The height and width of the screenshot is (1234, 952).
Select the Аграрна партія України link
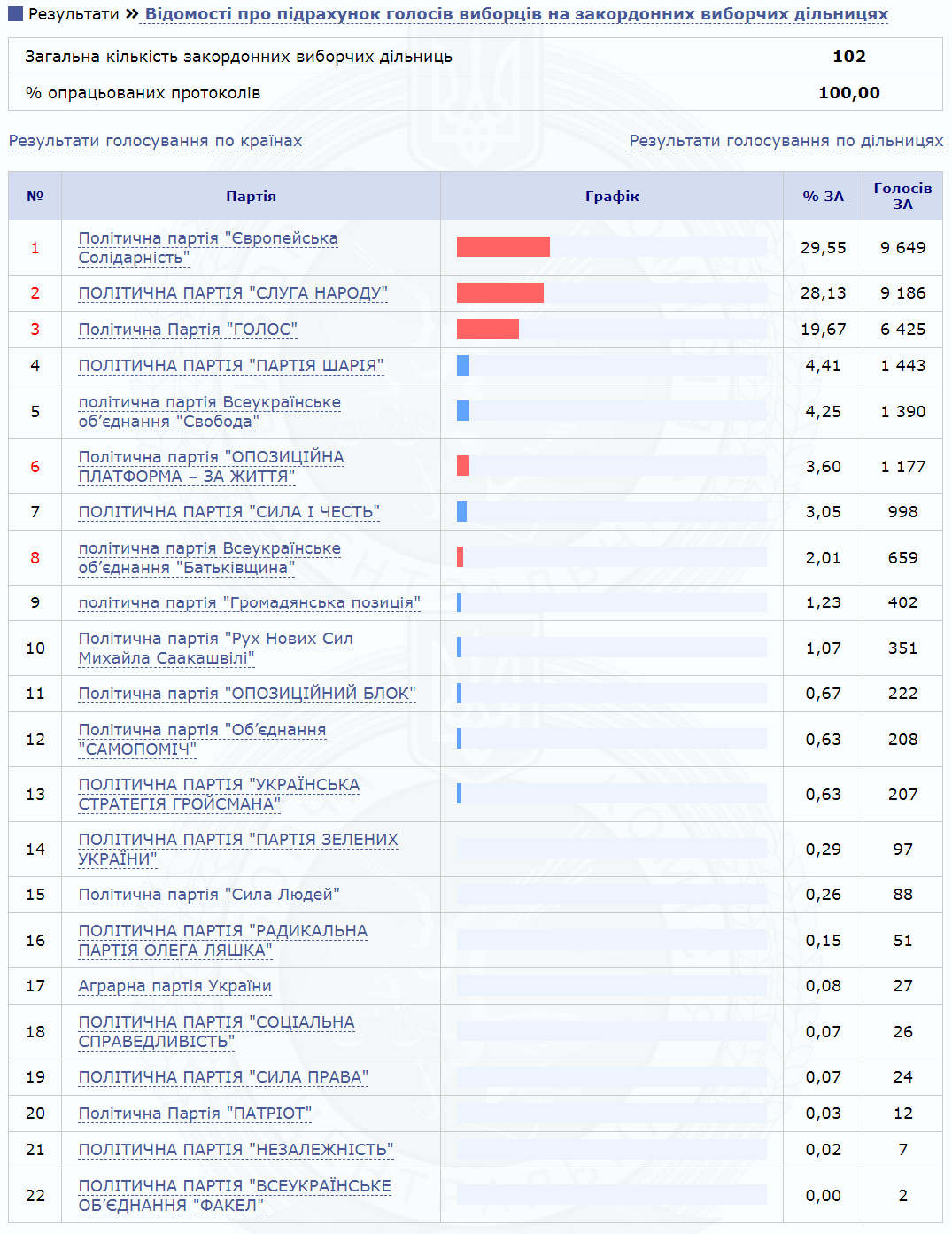coord(174,986)
